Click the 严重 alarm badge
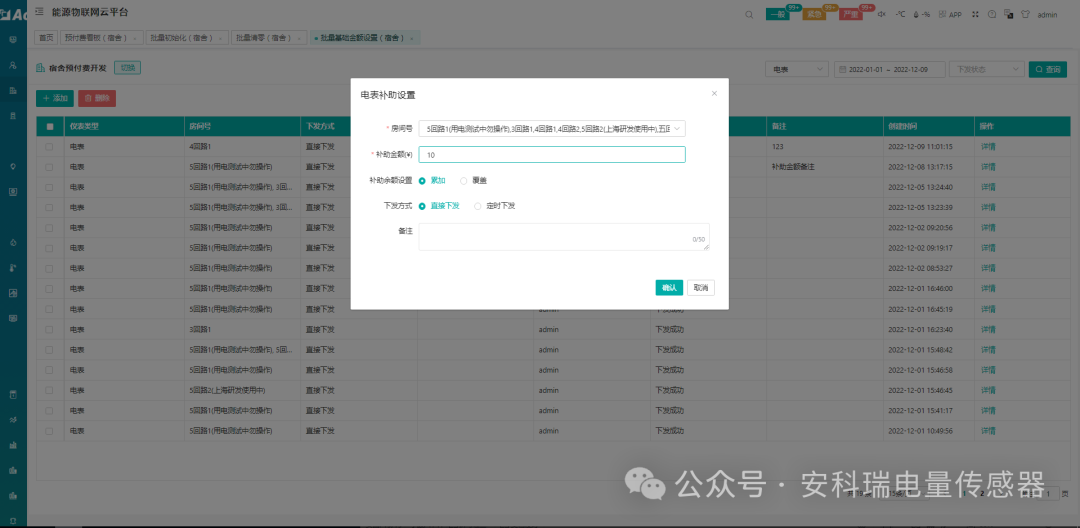Image resolution: width=1080 pixels, height=528 pixels. point(850,14)
